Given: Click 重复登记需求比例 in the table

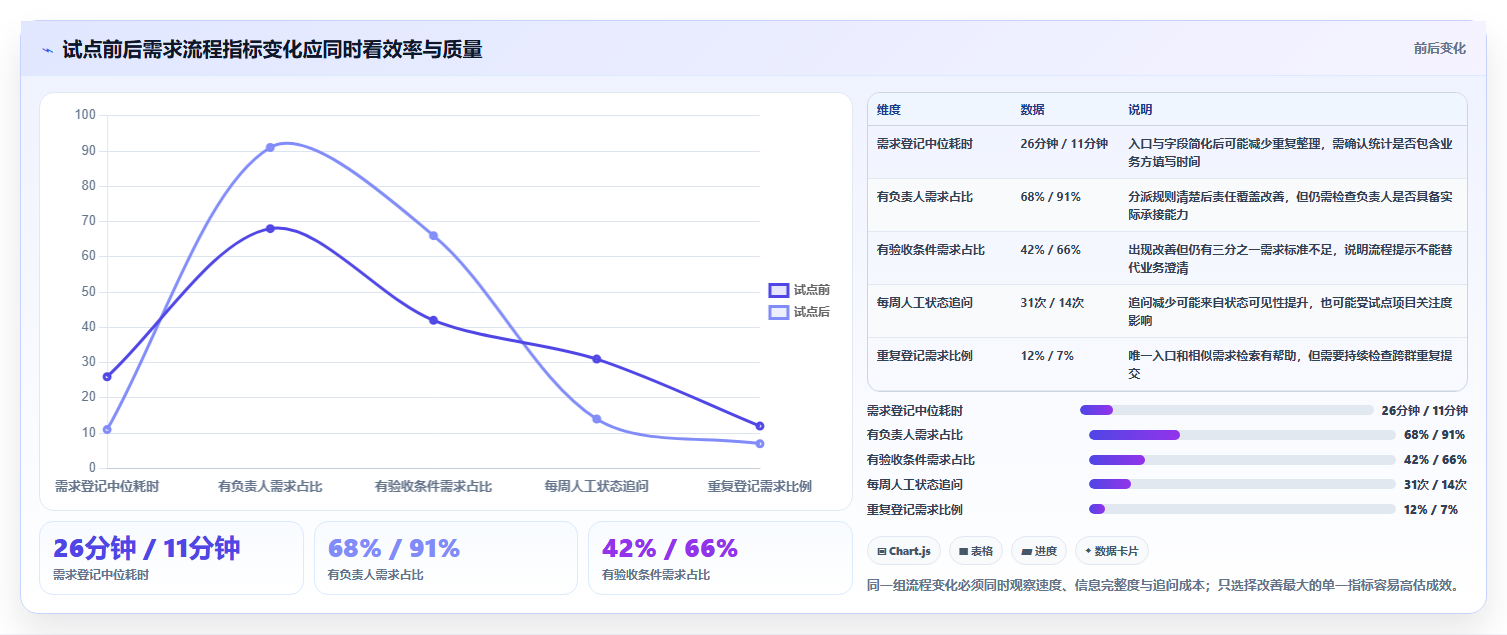Looking at the screenshot, I should click(925, 355).
